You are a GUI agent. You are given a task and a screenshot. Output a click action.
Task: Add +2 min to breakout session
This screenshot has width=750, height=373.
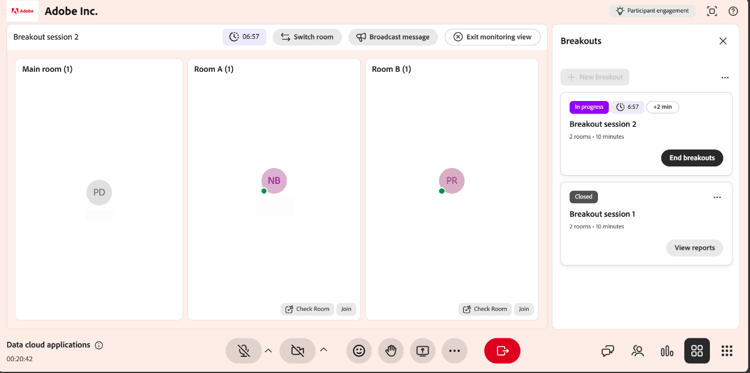point(662,107)
